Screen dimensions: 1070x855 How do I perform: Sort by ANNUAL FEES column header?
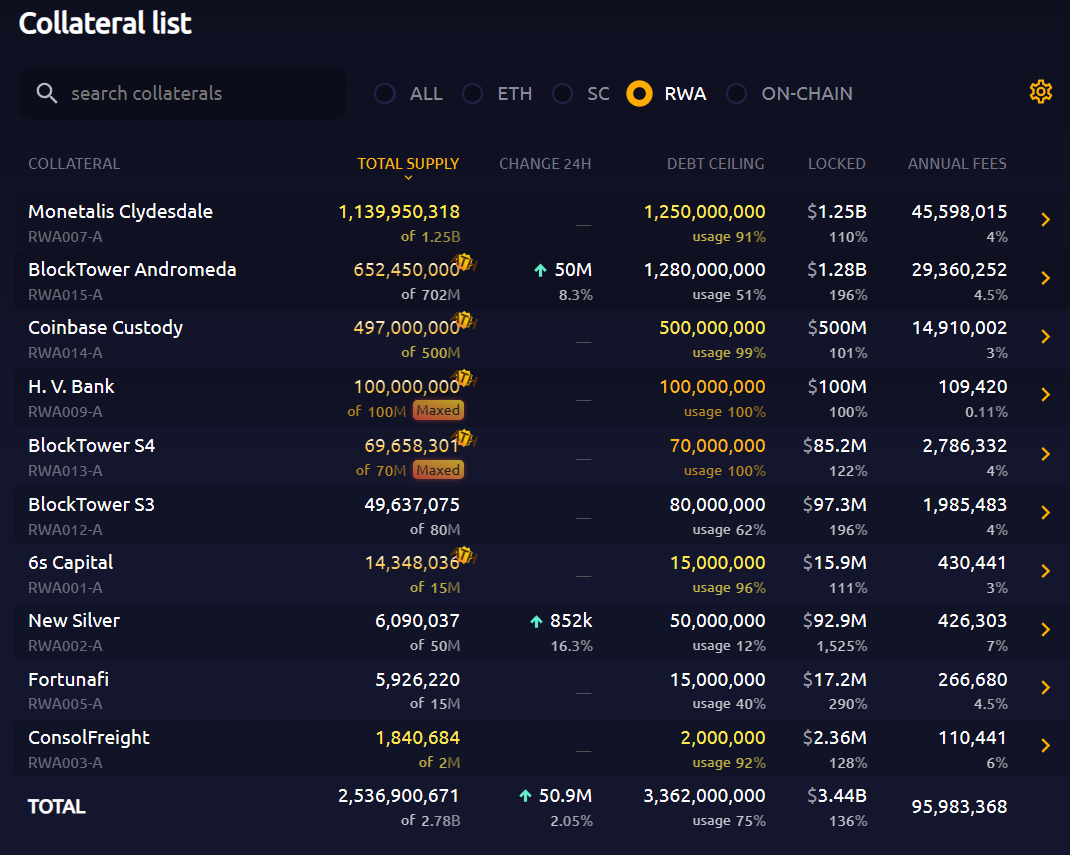(957, 164)
